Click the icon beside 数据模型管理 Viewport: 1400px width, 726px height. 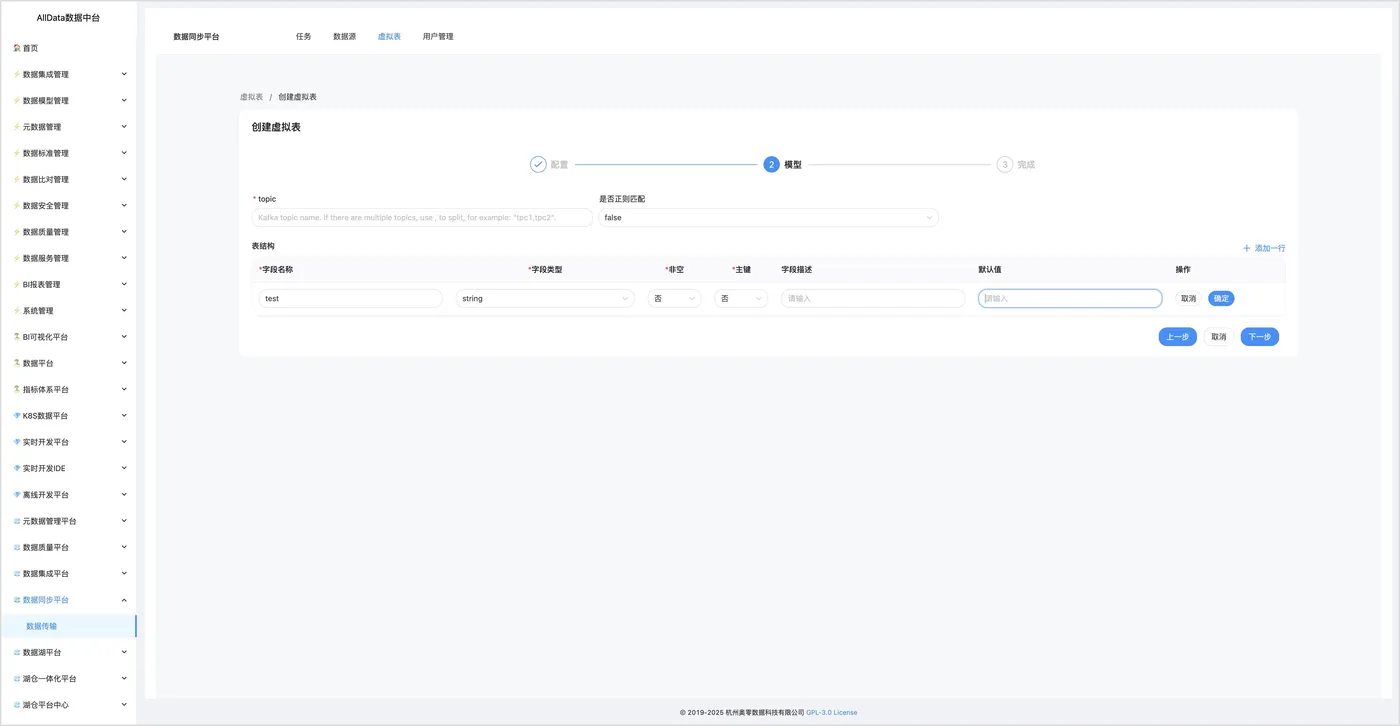coord(17,101)
